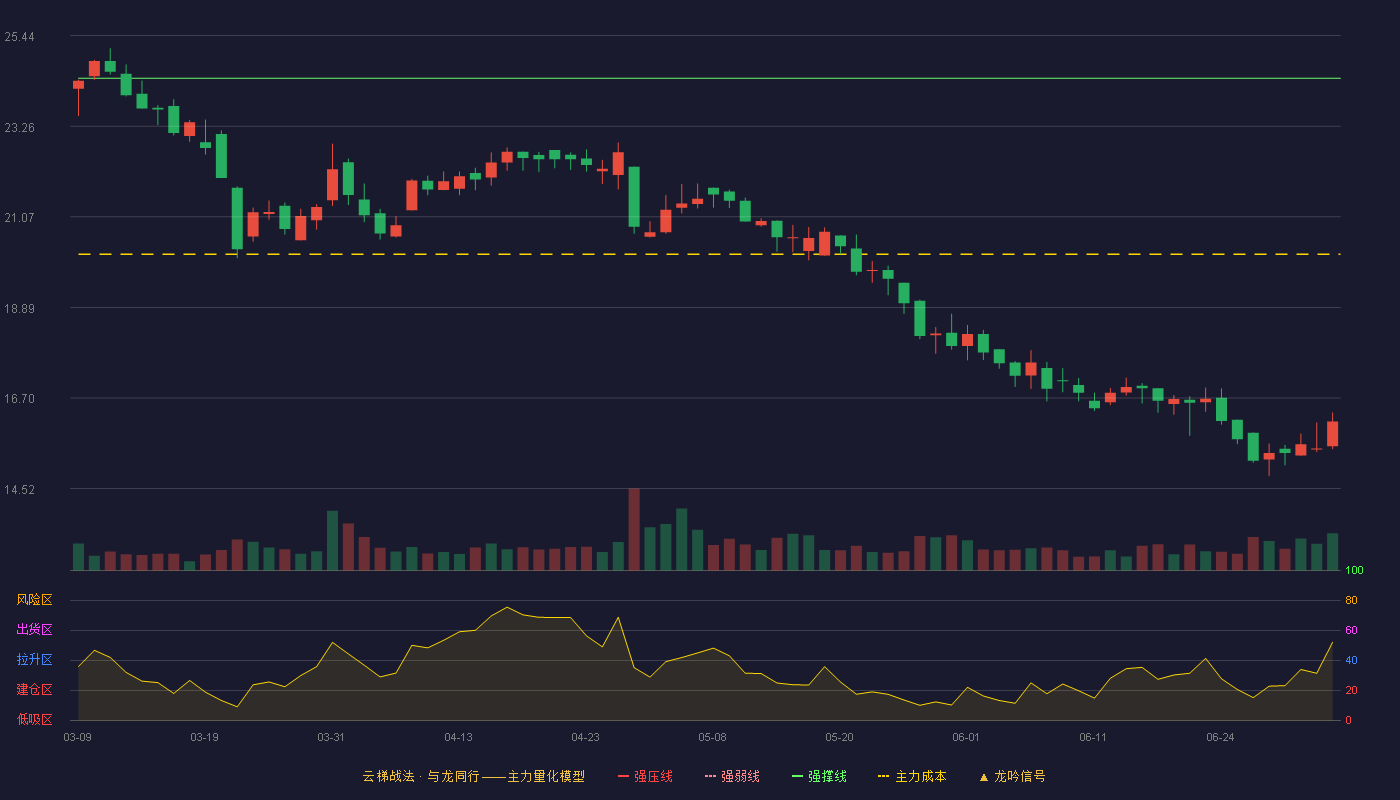1400x800 pixels.
Task: Click the 25.44 price axis label
Action: coord(19,37)
